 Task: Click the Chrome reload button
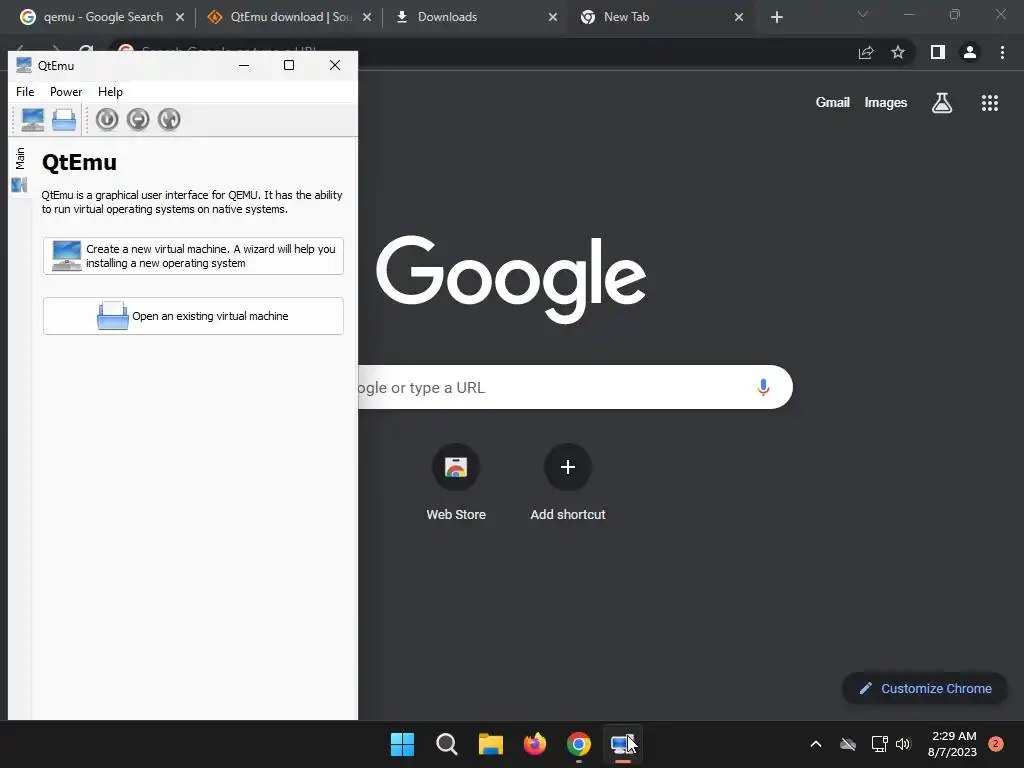(86, 50)
